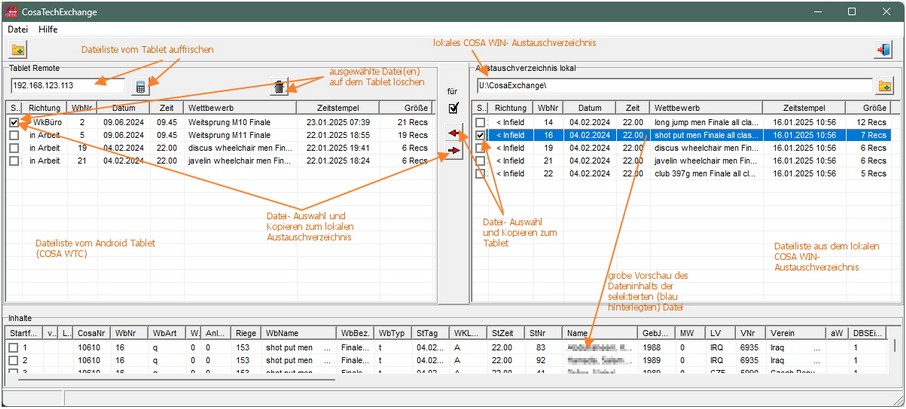Click the refresh tablet file list icon
The height and width of the screenshot is (409, 906).
click(141, 86)
